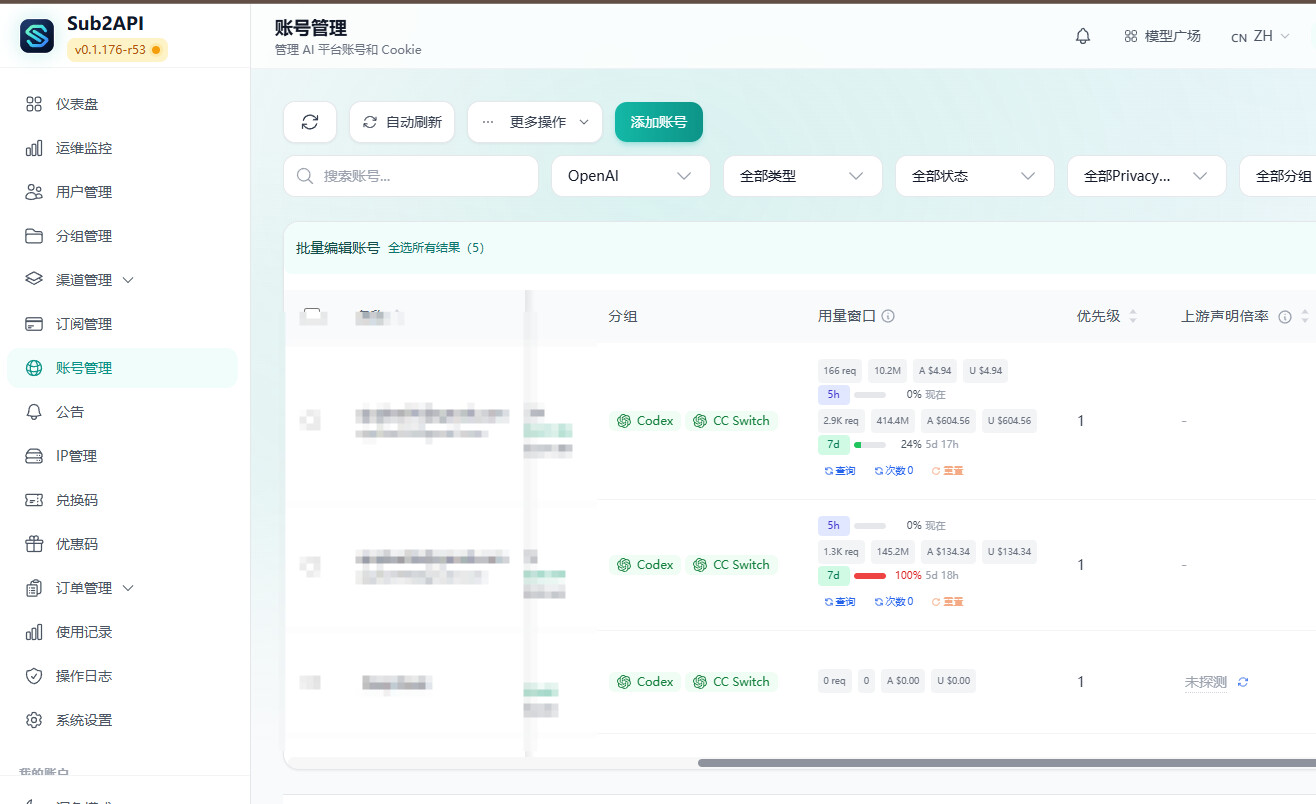Open 模型广场 from the top bar
1316x804 pixels.
tap(1162, 36)
